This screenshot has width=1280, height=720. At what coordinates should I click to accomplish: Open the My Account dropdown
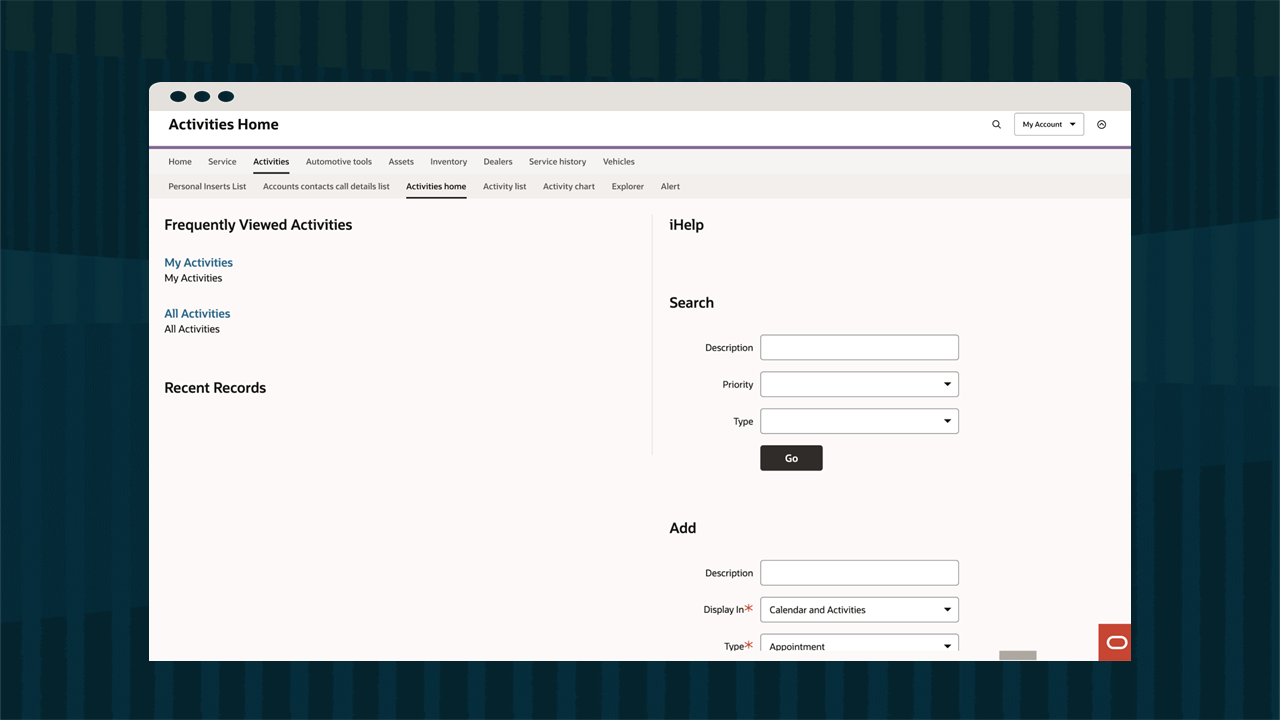coord(1047,124)
